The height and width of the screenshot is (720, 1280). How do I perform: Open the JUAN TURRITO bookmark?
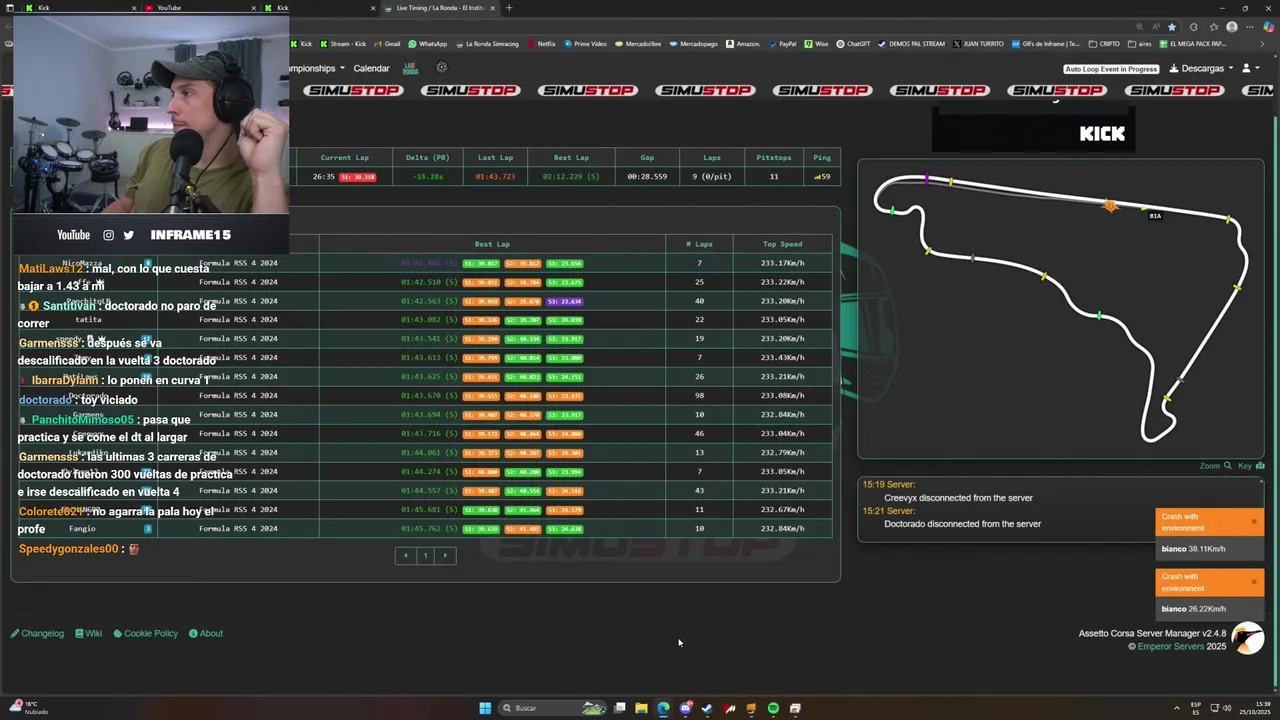978,44
